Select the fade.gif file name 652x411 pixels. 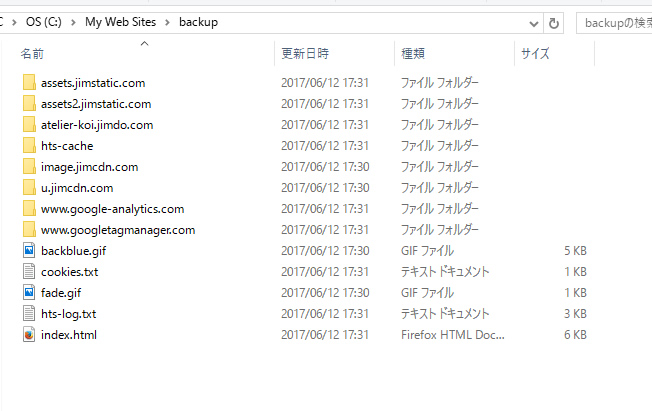[61, 293]
